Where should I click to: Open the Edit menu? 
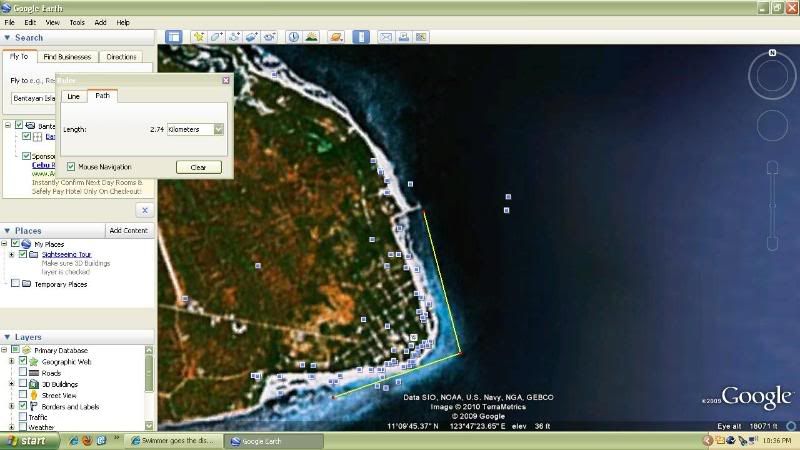point(30,22)
